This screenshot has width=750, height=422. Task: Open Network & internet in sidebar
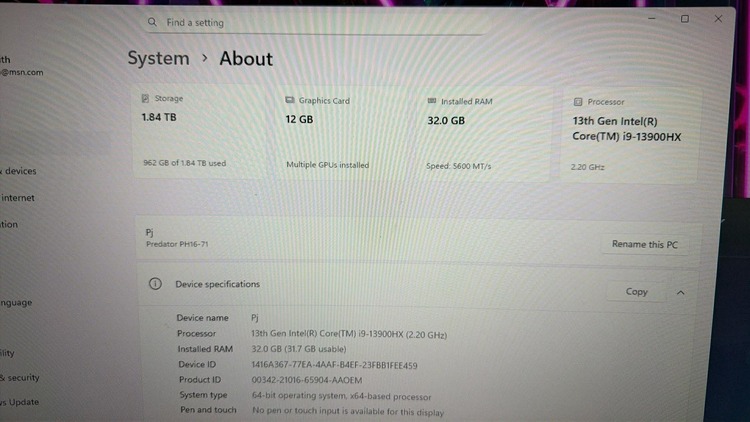[18, 198]
